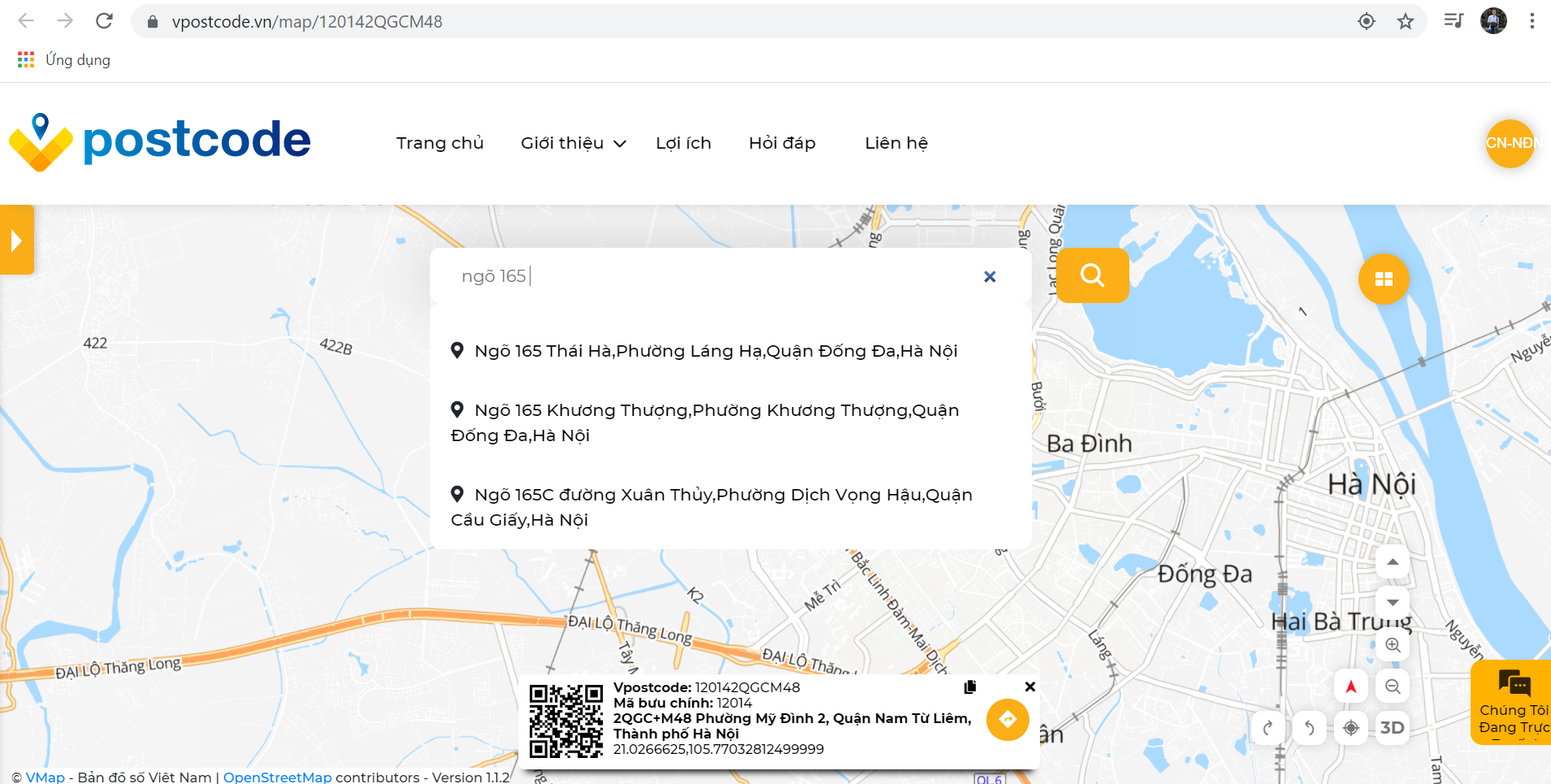Click the location permission icon in the address bar
Screen dimensions: 1551x784
(x=1367, y=21)
